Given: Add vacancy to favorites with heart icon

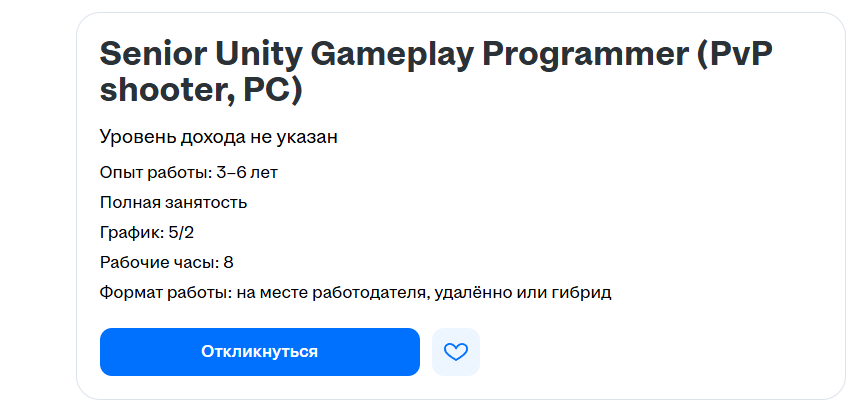Looking at the screenshot, I should (x=456, y=352).
